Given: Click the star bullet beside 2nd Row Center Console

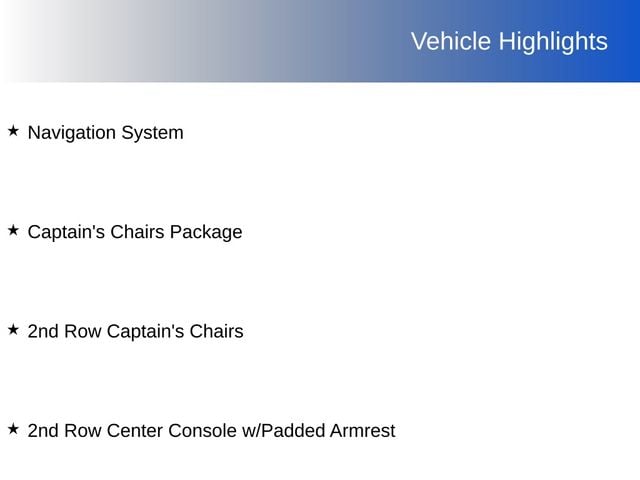Looking at the screenshot, I should (13, 430).
